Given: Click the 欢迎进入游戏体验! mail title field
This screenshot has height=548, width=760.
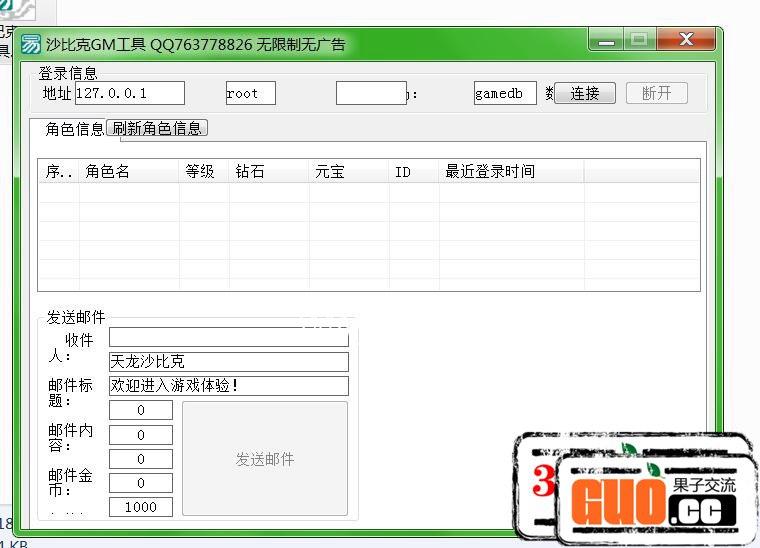Looking at the screenshot, I should click(x=228, y=386).
